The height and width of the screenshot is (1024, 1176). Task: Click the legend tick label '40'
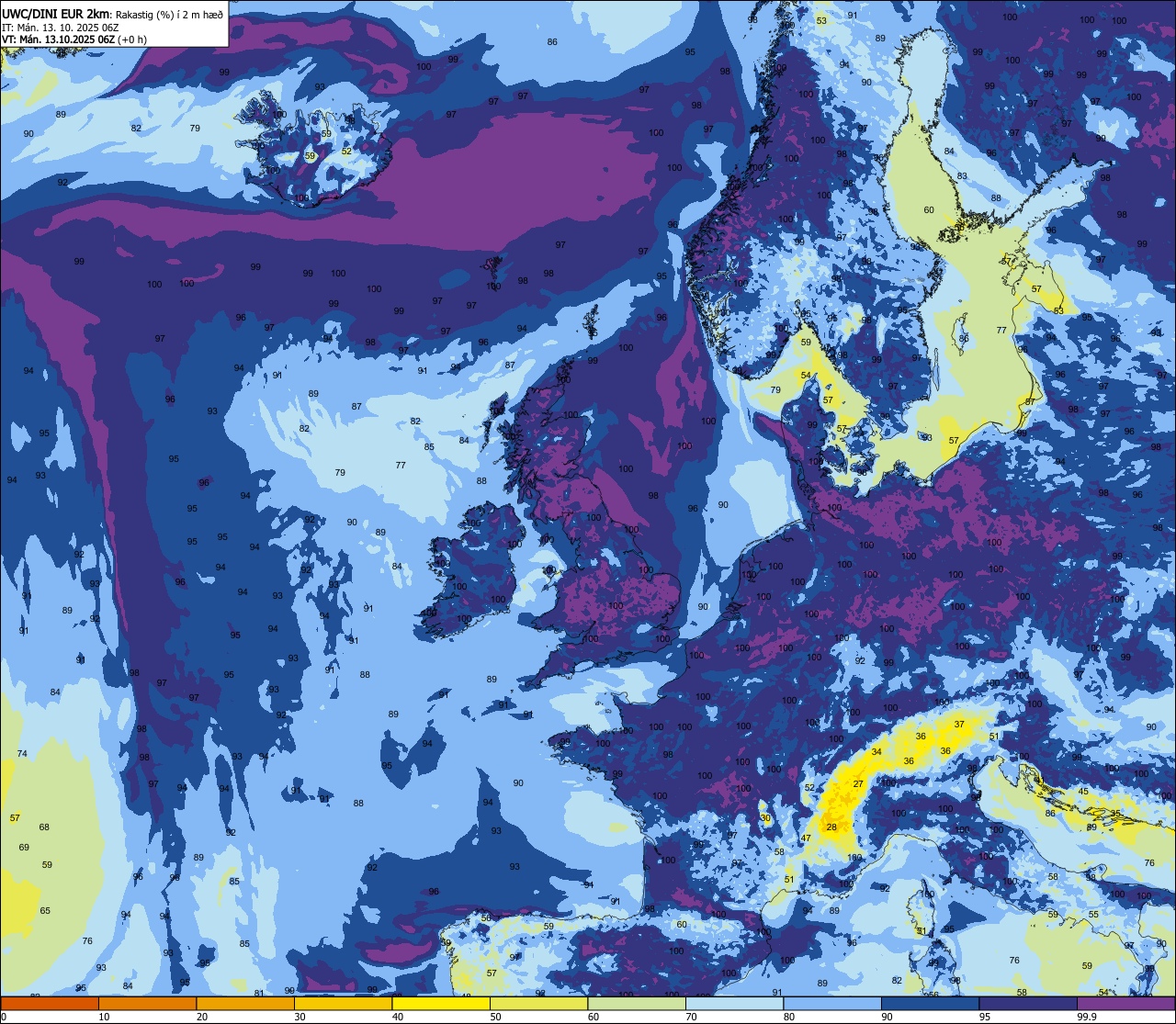[x=398, y=1017]
